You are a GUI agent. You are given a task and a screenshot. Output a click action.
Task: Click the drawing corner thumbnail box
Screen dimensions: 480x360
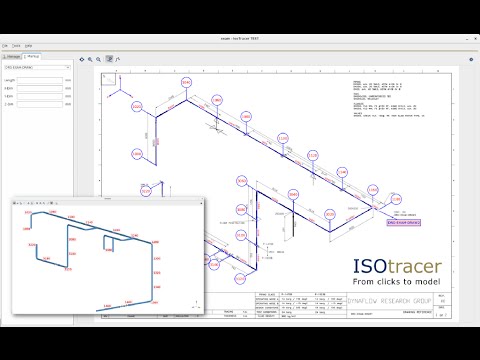109,79
